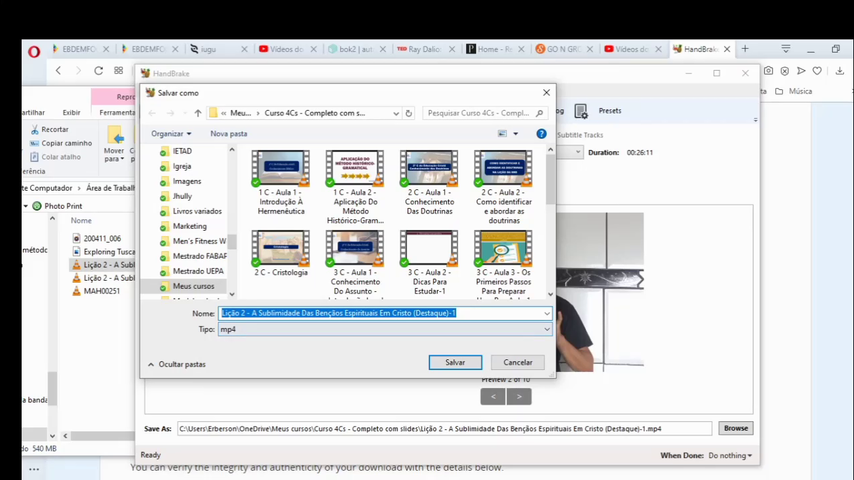Collapse folders with Ocultar pastas
854x480 pixels.
177,364
